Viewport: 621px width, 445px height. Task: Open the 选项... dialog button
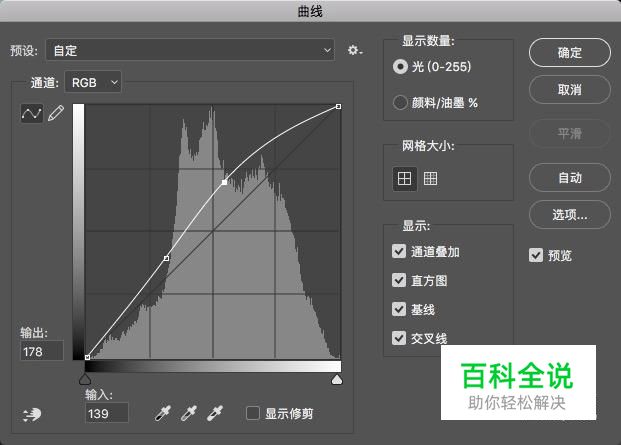[x=570, y=215]
